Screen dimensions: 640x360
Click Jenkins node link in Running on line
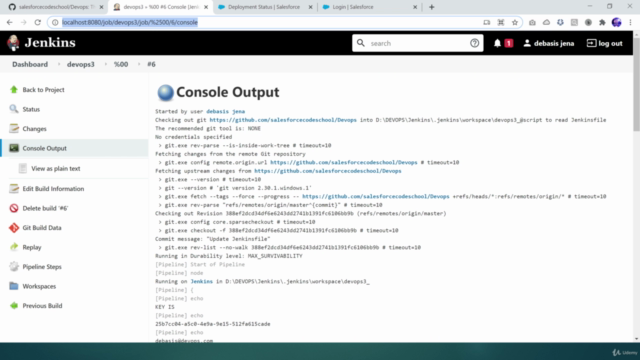201,282
